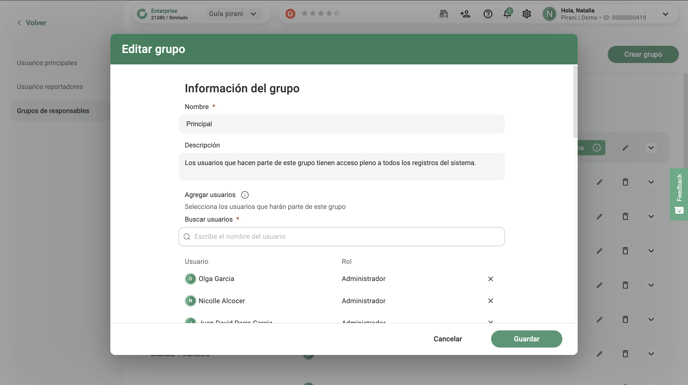Click the edit pencil in the third group row
This screenshot has width=688, height=385.
click(599, 216)
